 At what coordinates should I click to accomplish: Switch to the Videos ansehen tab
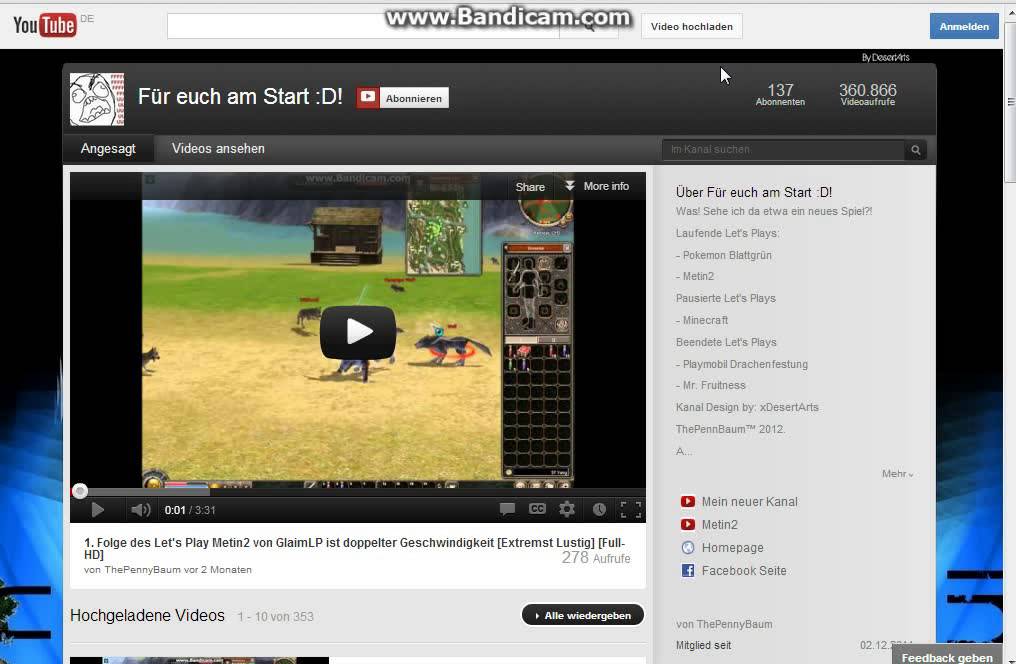pos(218,148)
